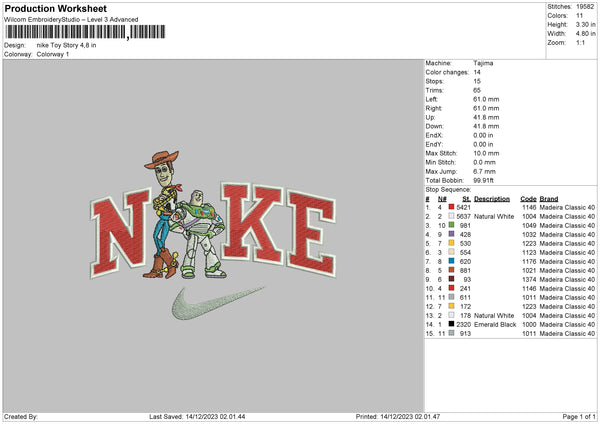
Task: Select the Min Stitch value 0.0 mm
Action: 484,162
